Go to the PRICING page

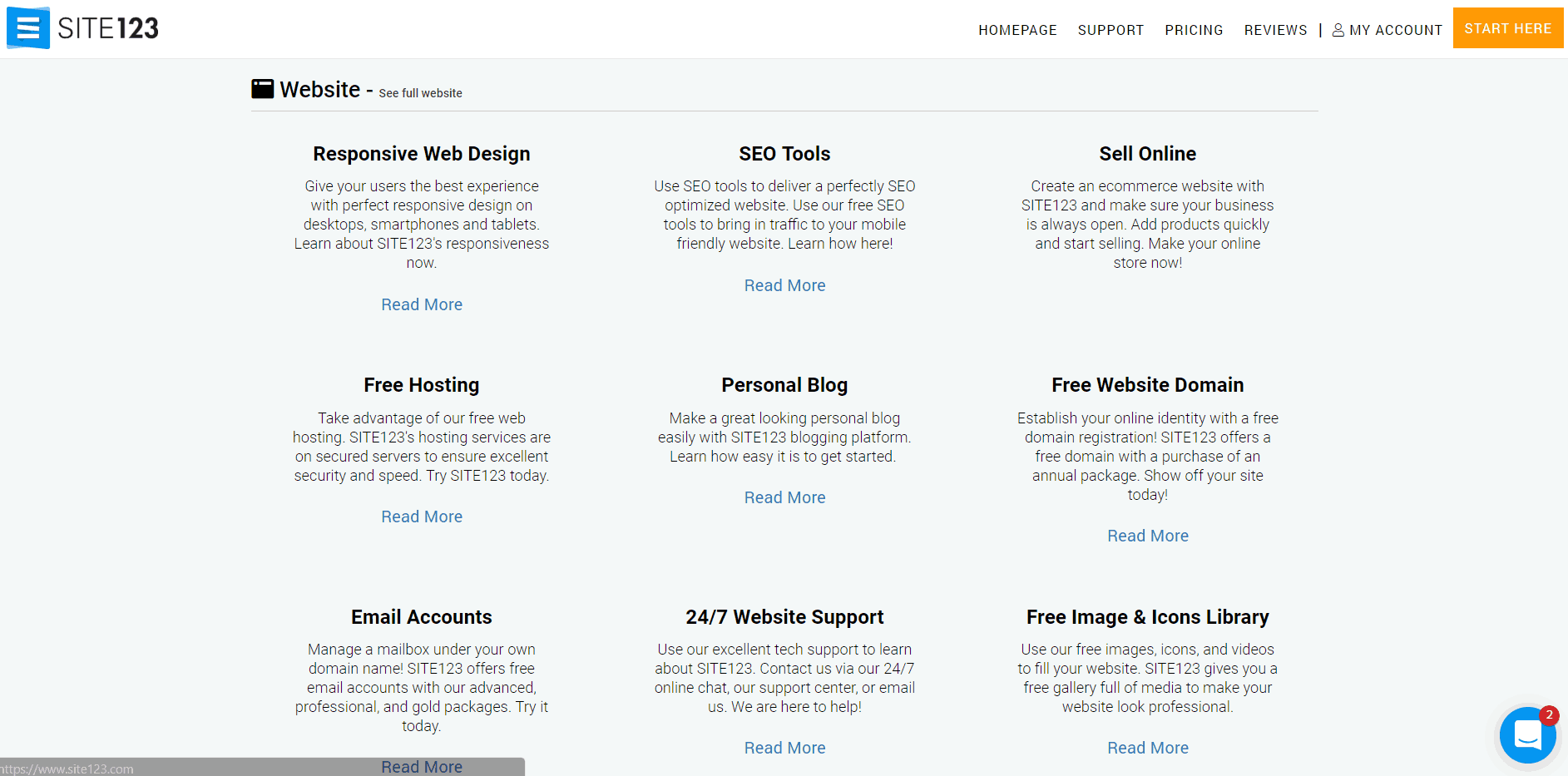[x=1194, y=30]
